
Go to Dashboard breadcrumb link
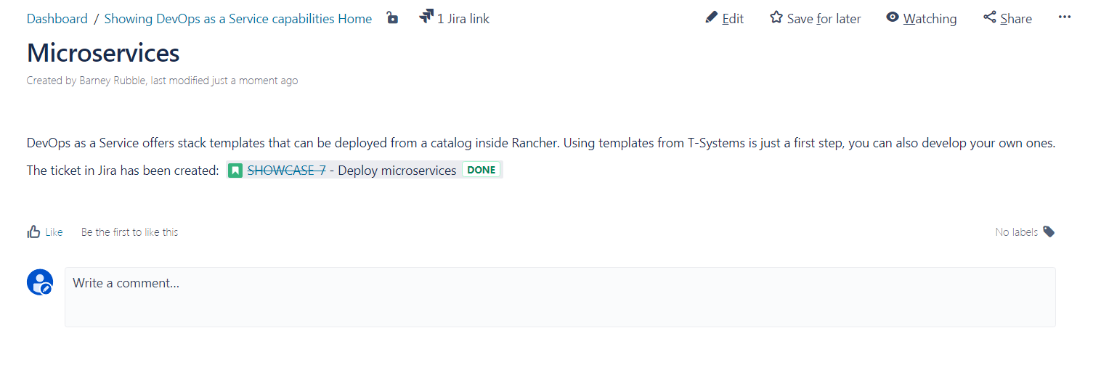coord(57,18)
